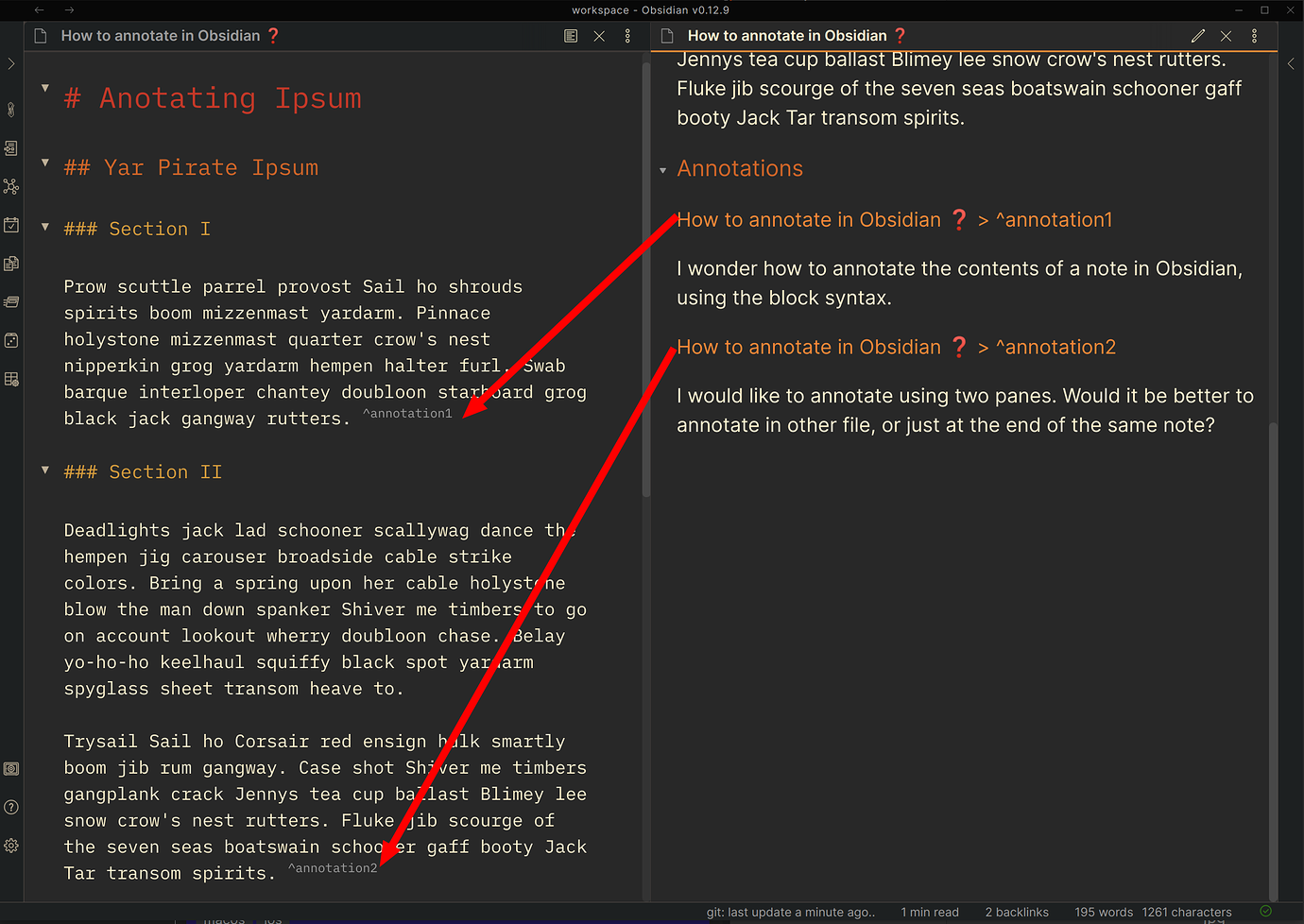Screen dimensions: 1304x924
Task: Click the green sync status icon
Action: pos(1266,911)
